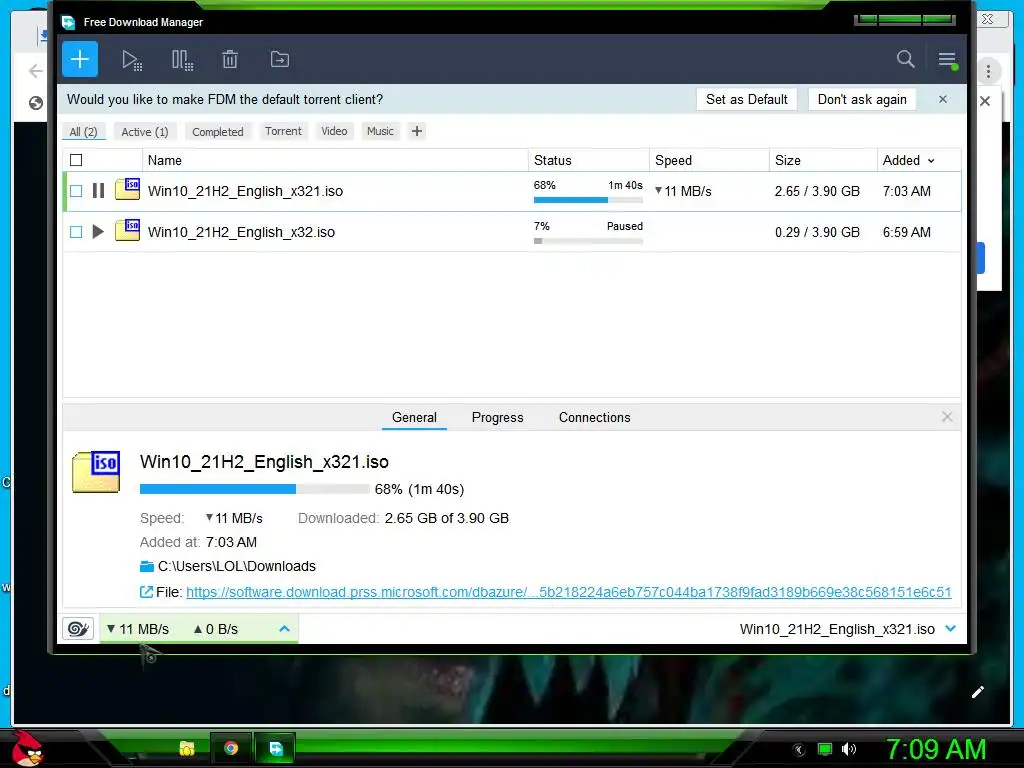Dismiss the default torrent client banner
The image size is (1024, 768).
pyautogui.click(x=942, y=99)
